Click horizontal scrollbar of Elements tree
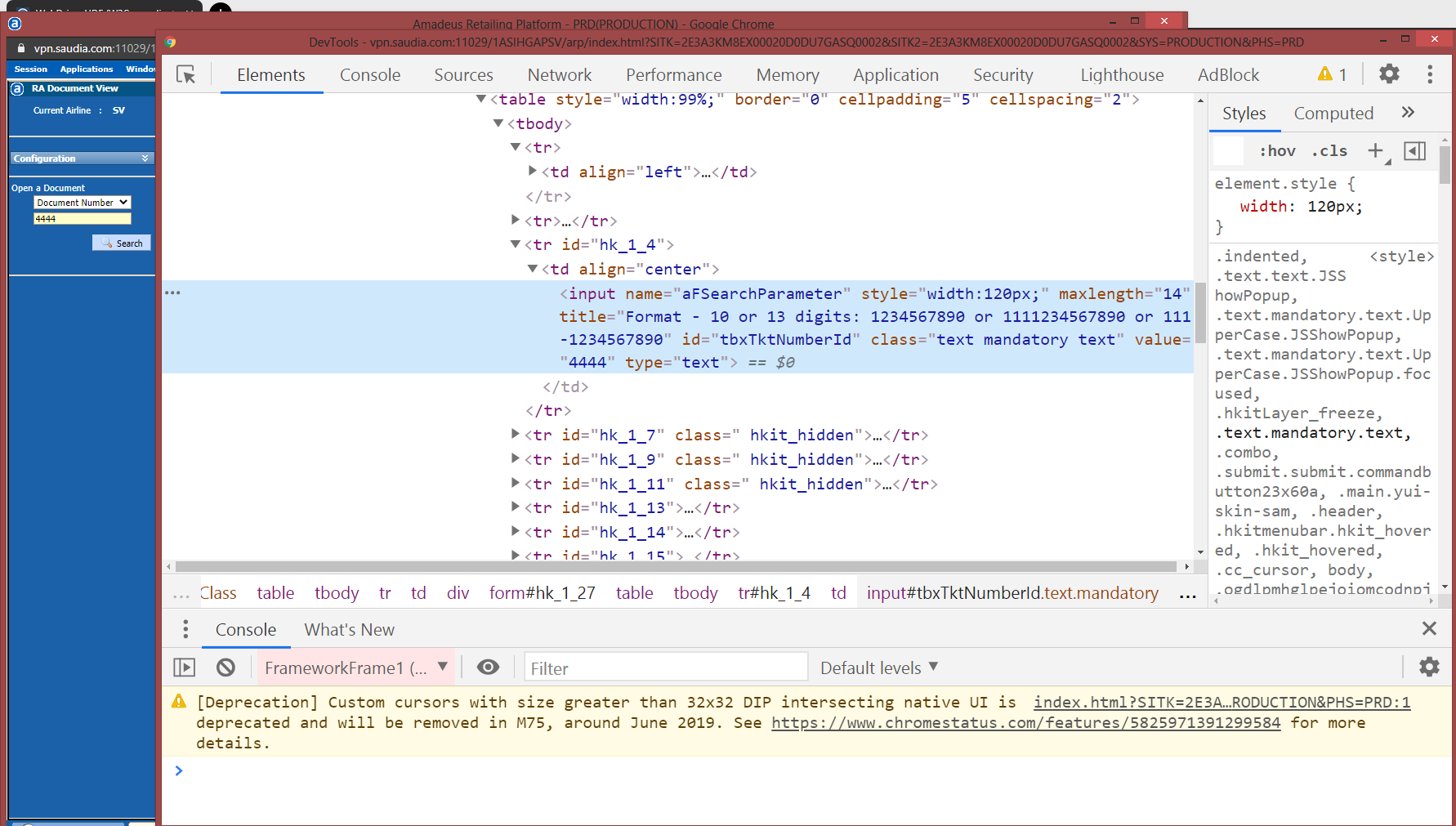 pyautogui.click(x=677, y=566)
